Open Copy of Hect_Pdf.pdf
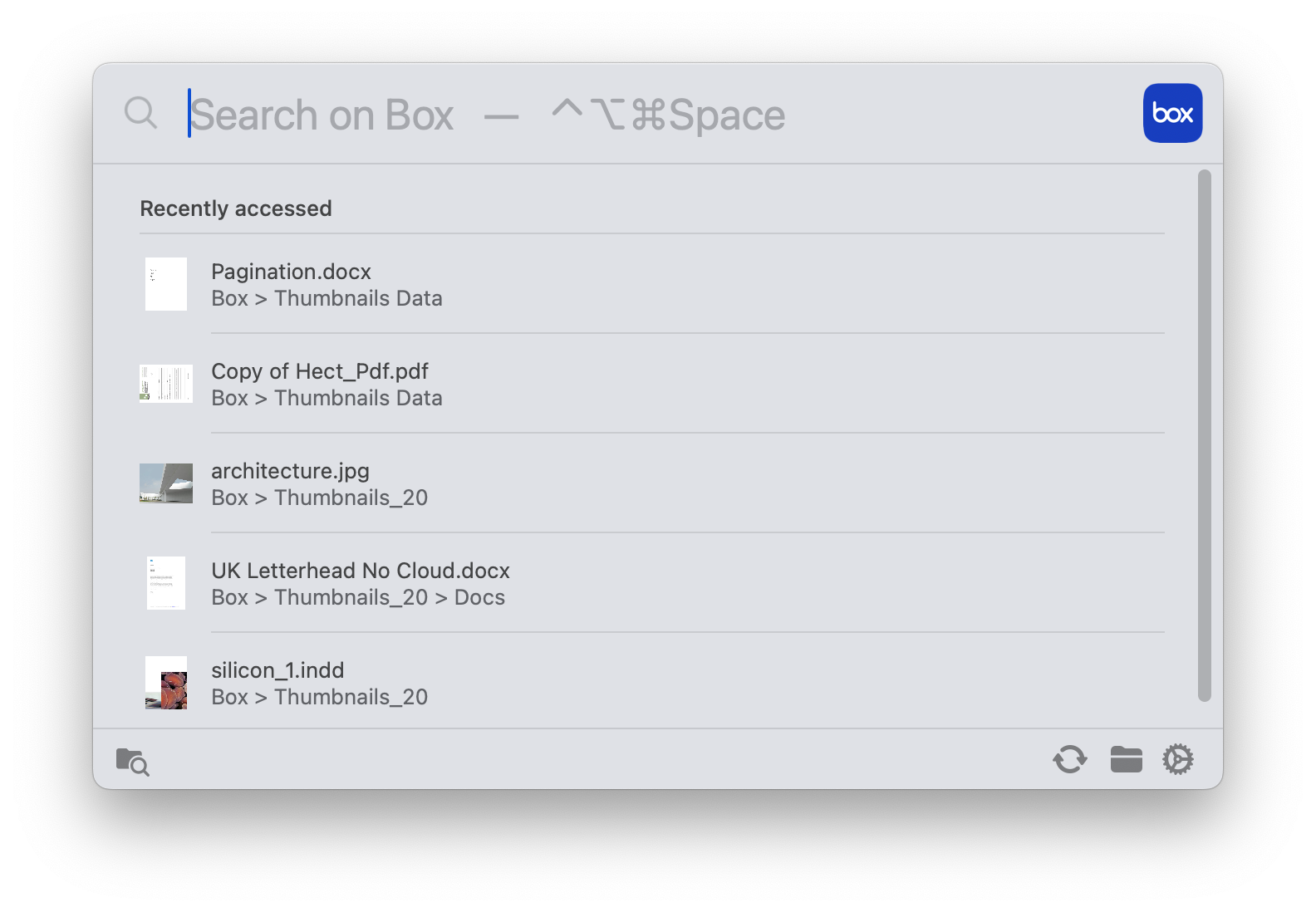Viewport: 1316px width, 912px height. [x=320, y=371]
